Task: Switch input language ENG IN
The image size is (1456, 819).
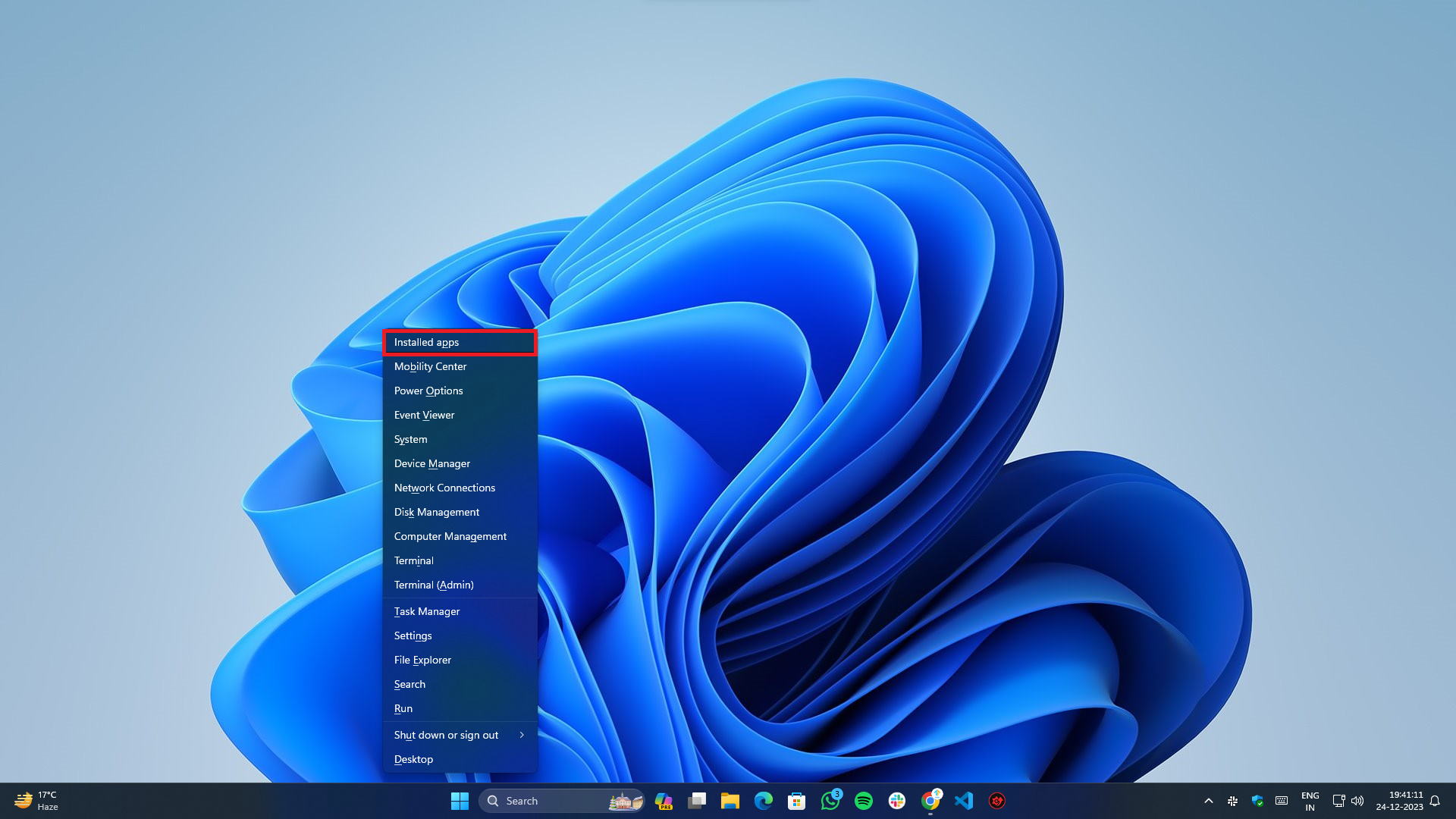Action: (x=1310, y=801)
